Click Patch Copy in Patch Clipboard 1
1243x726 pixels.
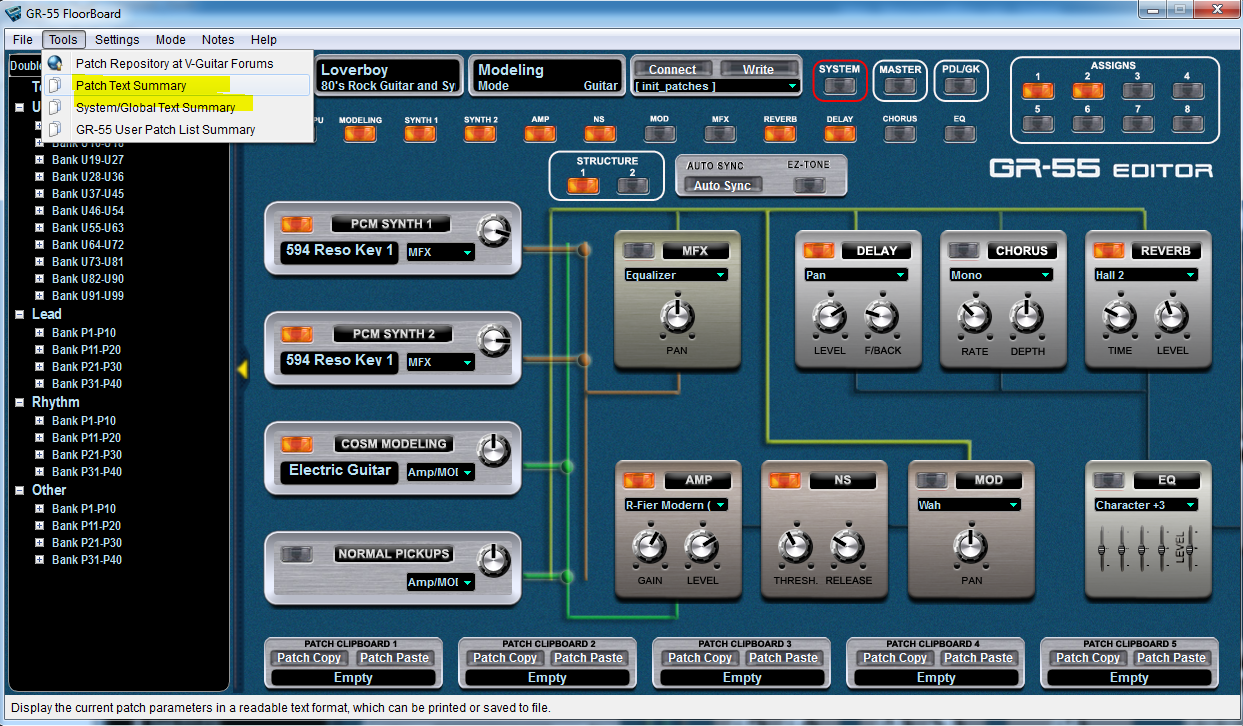tap(309, 658)
